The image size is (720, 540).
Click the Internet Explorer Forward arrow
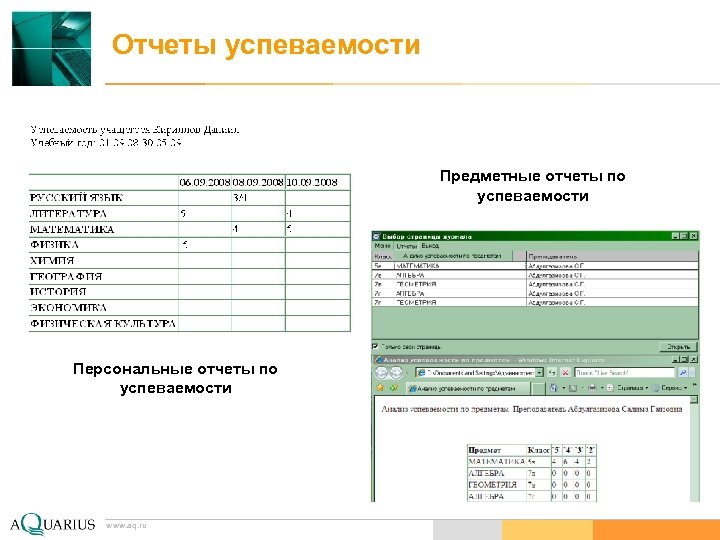click(x=396, y=373)
